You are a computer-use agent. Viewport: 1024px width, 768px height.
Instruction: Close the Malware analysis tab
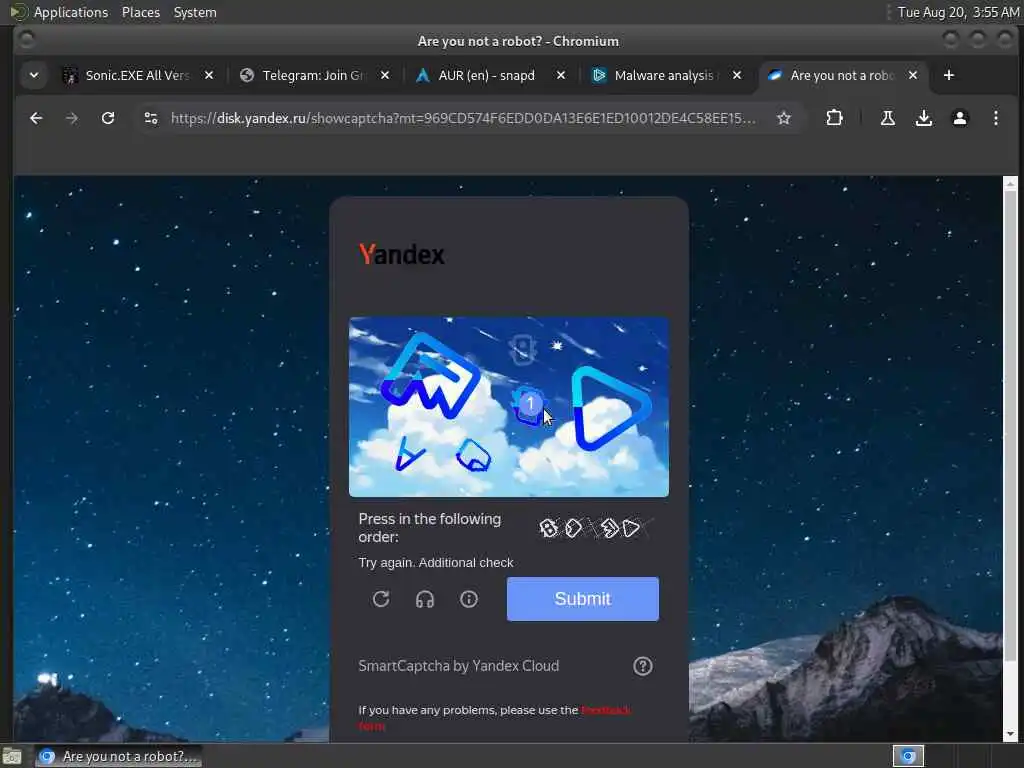coord(737,75)
